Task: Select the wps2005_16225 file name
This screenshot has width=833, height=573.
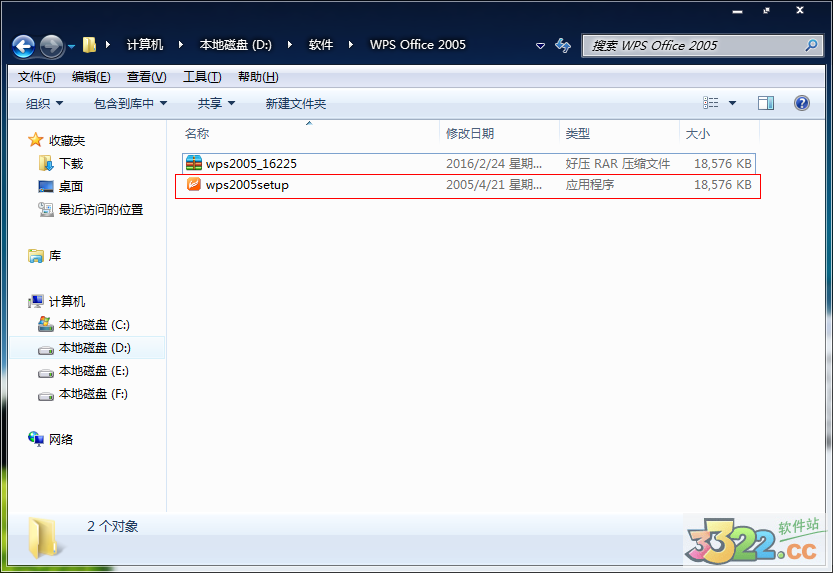Action: 251,164
